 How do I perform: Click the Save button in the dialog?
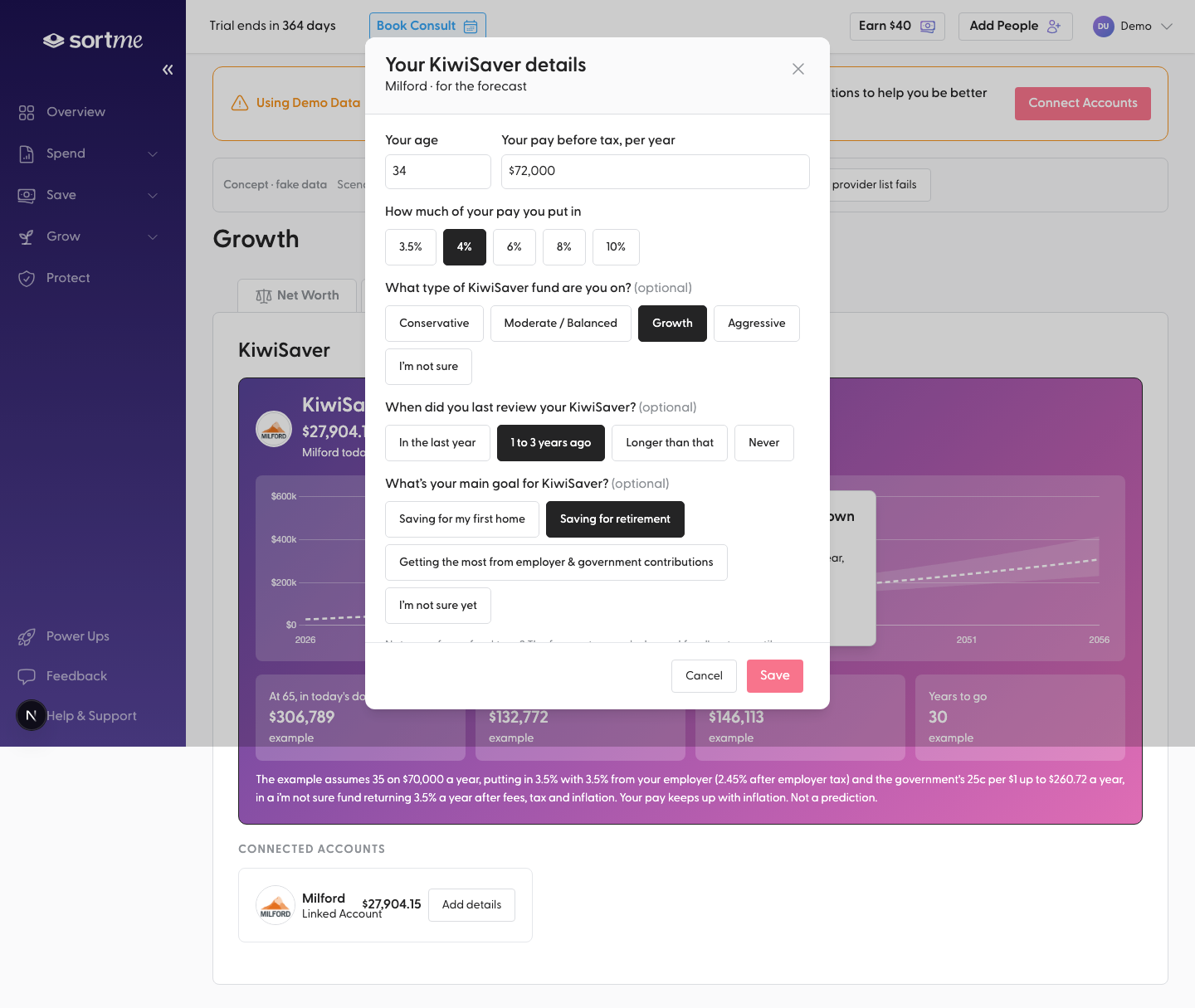[x=775, y=676]
